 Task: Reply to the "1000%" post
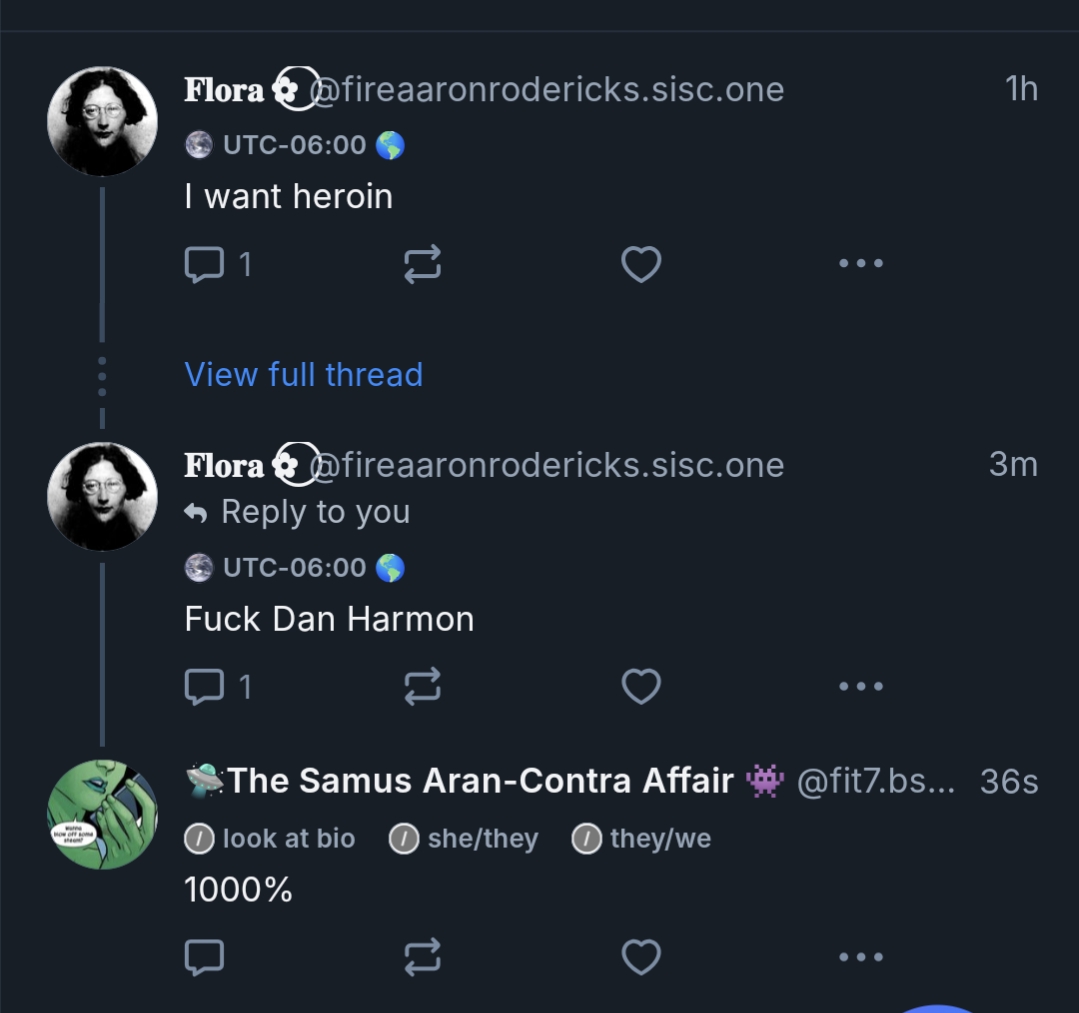(x=205, y=957)
